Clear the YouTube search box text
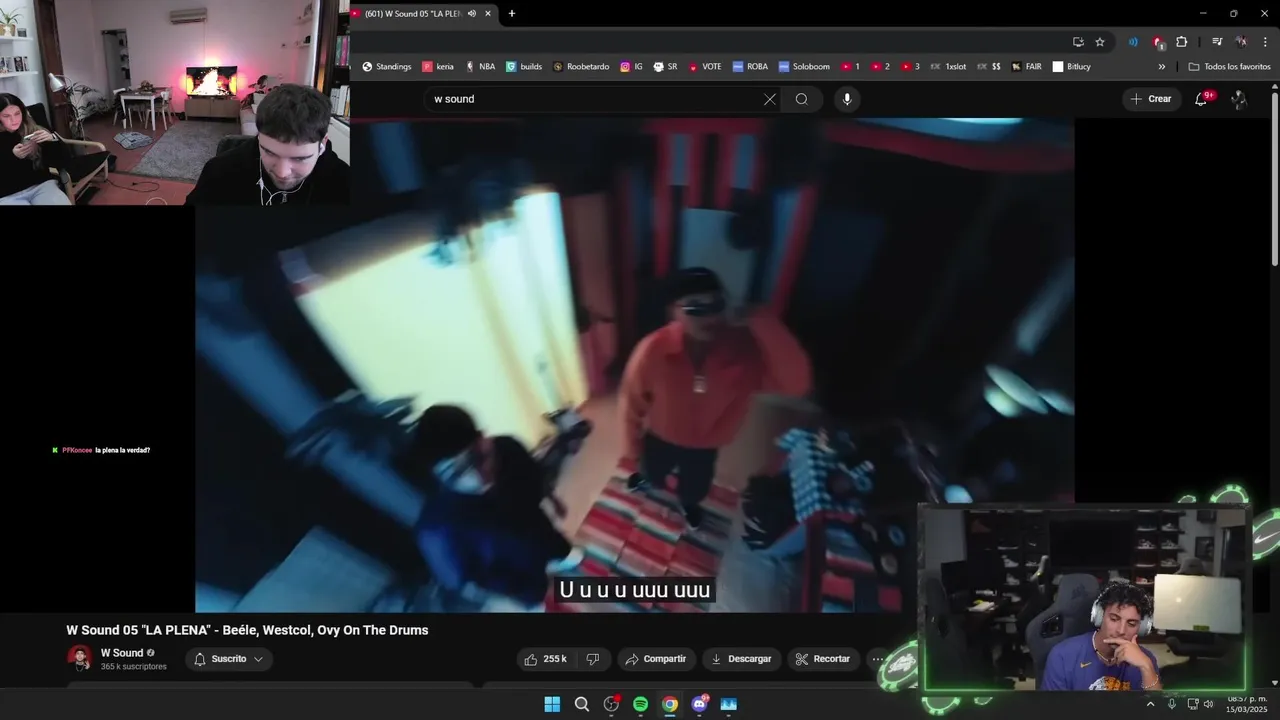Viewport: 1280px width, 720px height. tap(769, 99)
